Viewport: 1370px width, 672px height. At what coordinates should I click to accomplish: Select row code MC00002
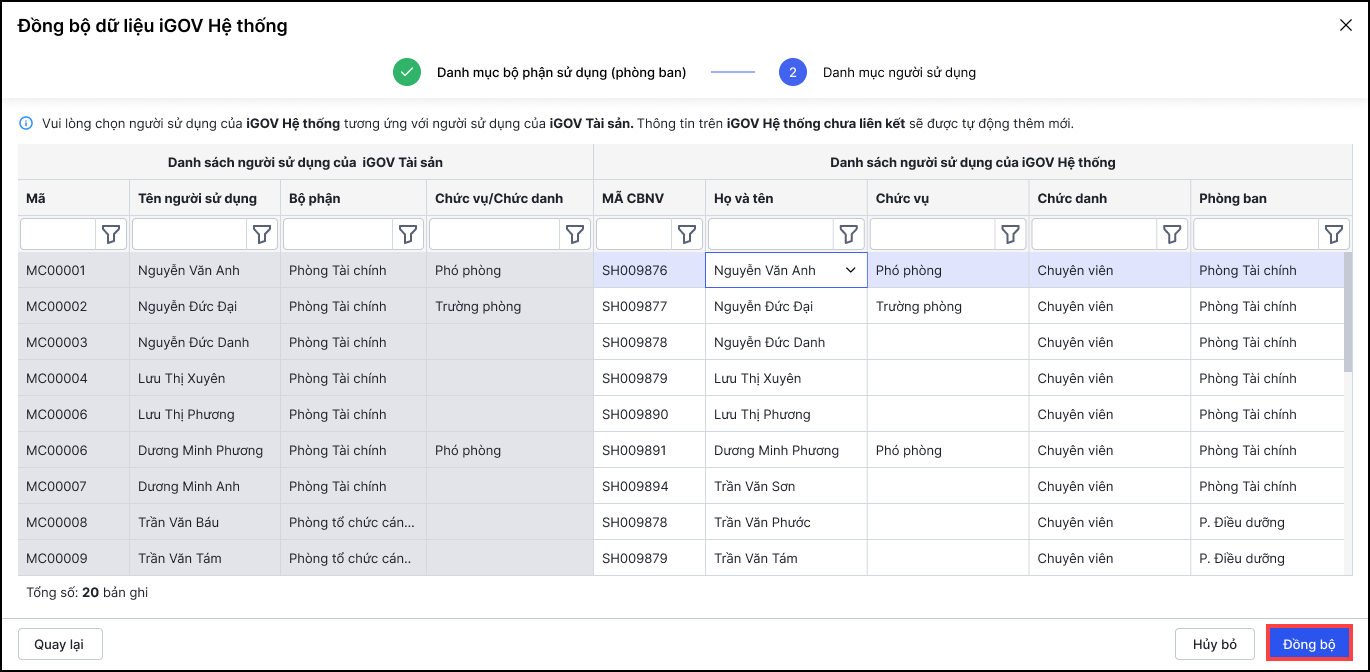[73, 306]
